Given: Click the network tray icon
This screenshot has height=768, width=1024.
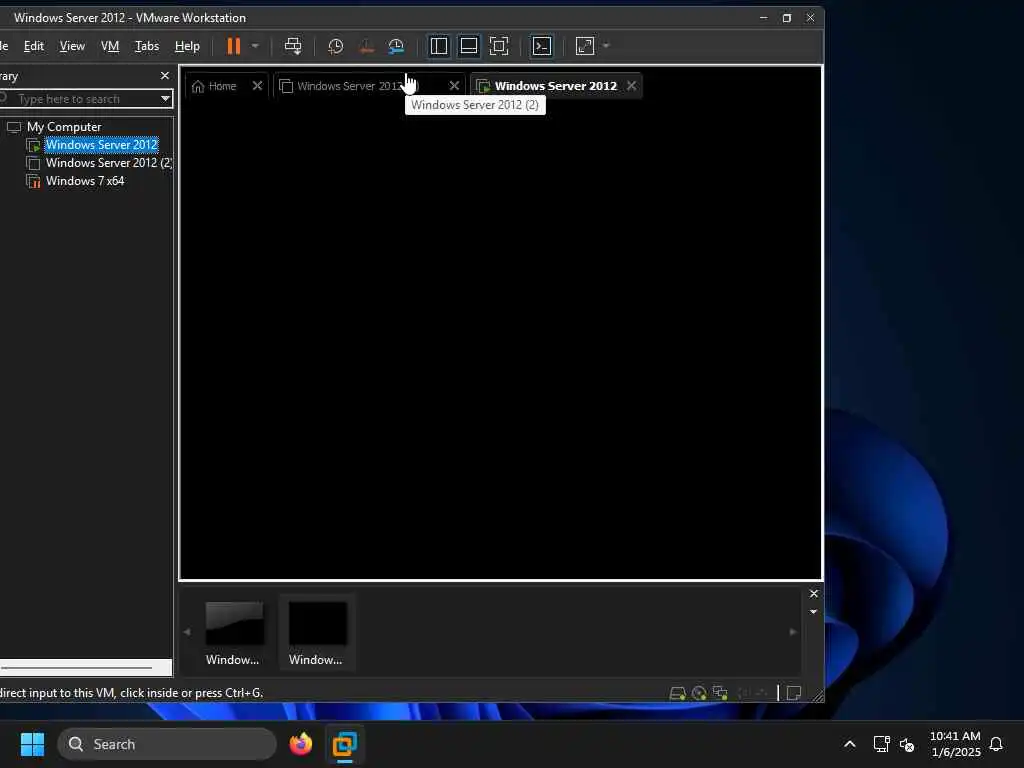Looking at the screenshot, I should click(882, 744).
